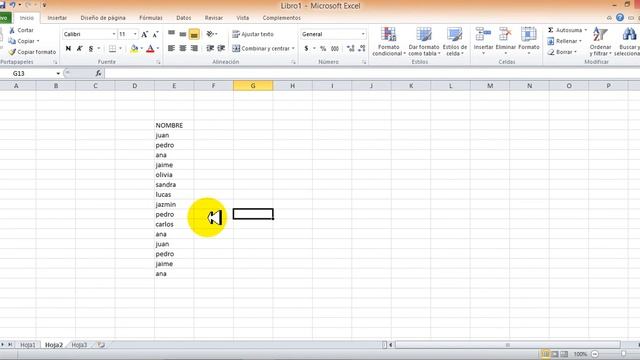Apply percent style format
The height and width of the screenshot is (360, 640).
click(323, 49)
